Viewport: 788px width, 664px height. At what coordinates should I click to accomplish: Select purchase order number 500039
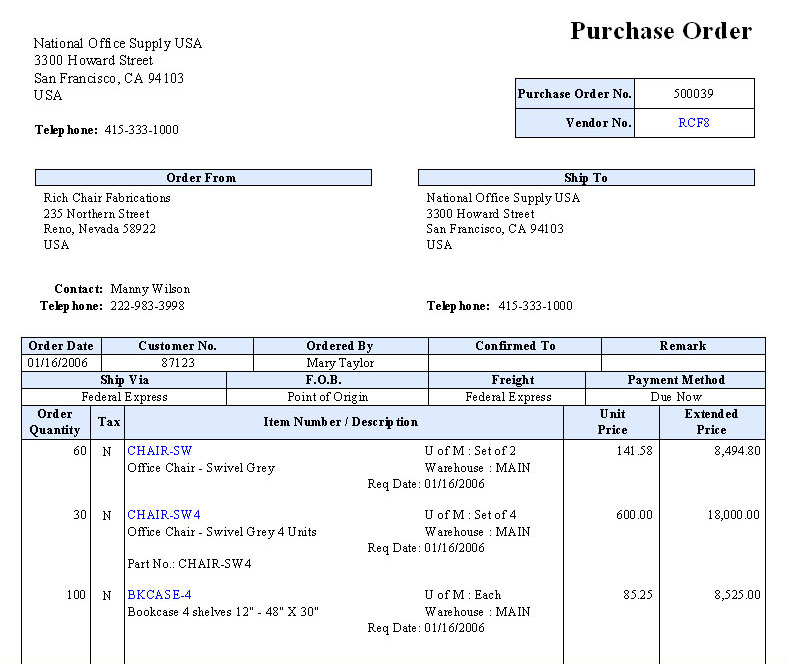point(693,94)
